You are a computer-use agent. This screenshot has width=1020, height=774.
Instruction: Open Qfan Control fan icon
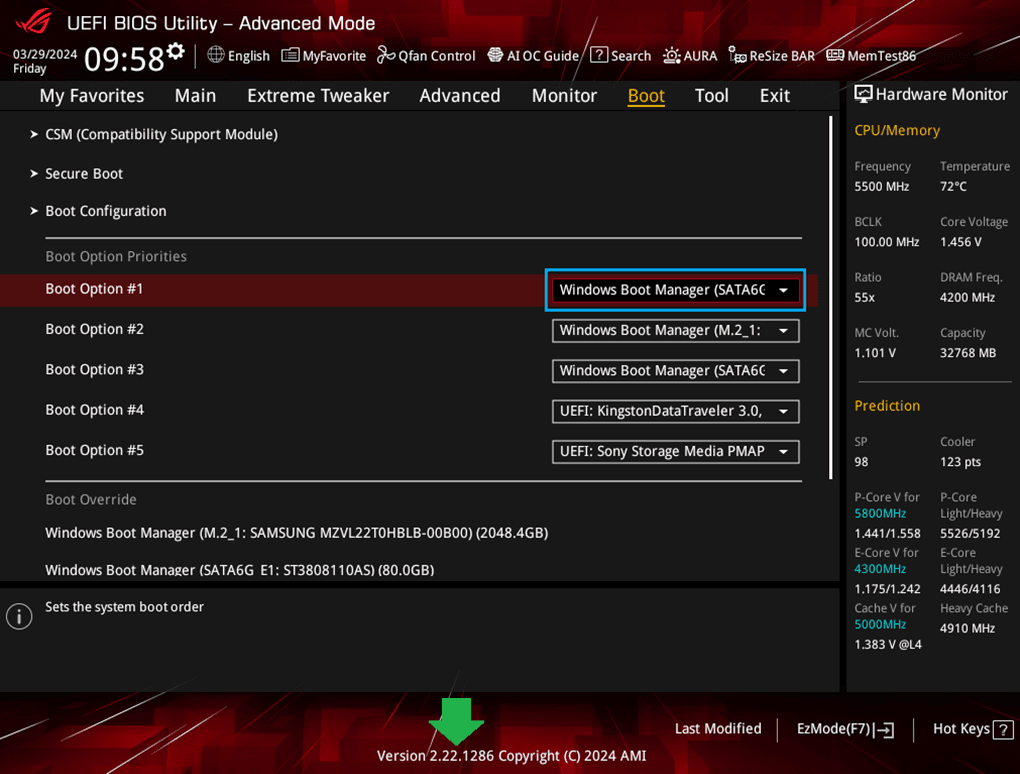386,55
